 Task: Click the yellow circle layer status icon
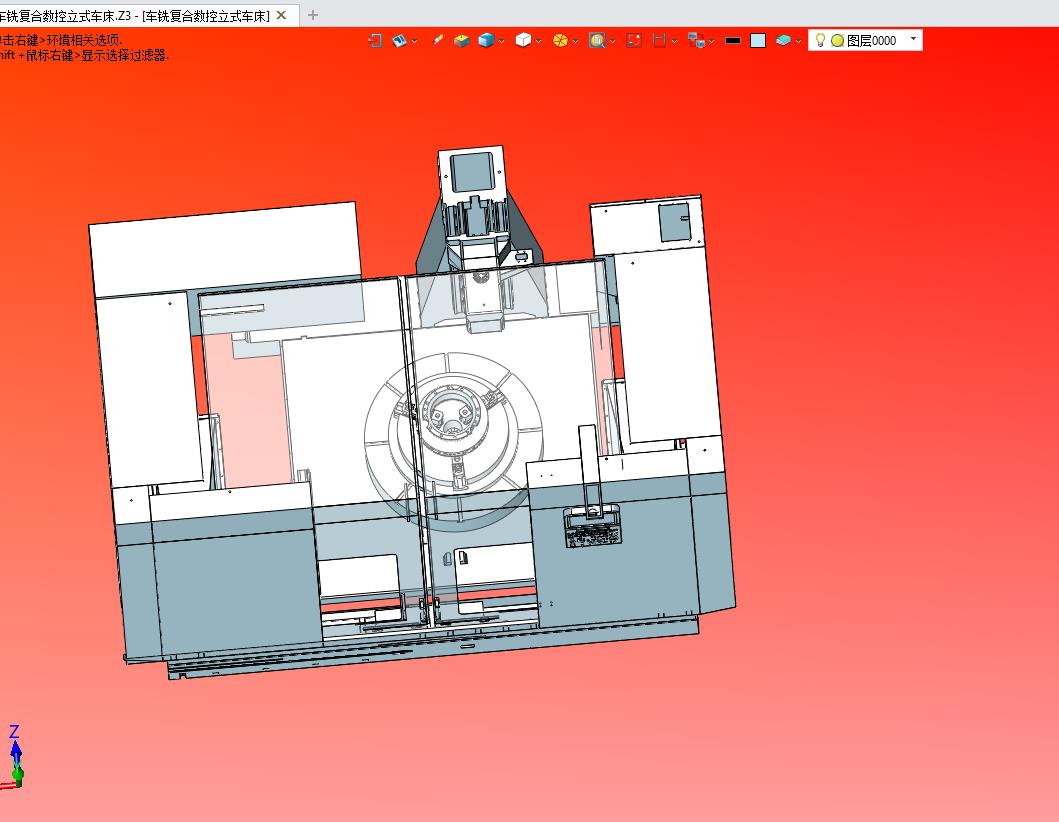[837, 41]
